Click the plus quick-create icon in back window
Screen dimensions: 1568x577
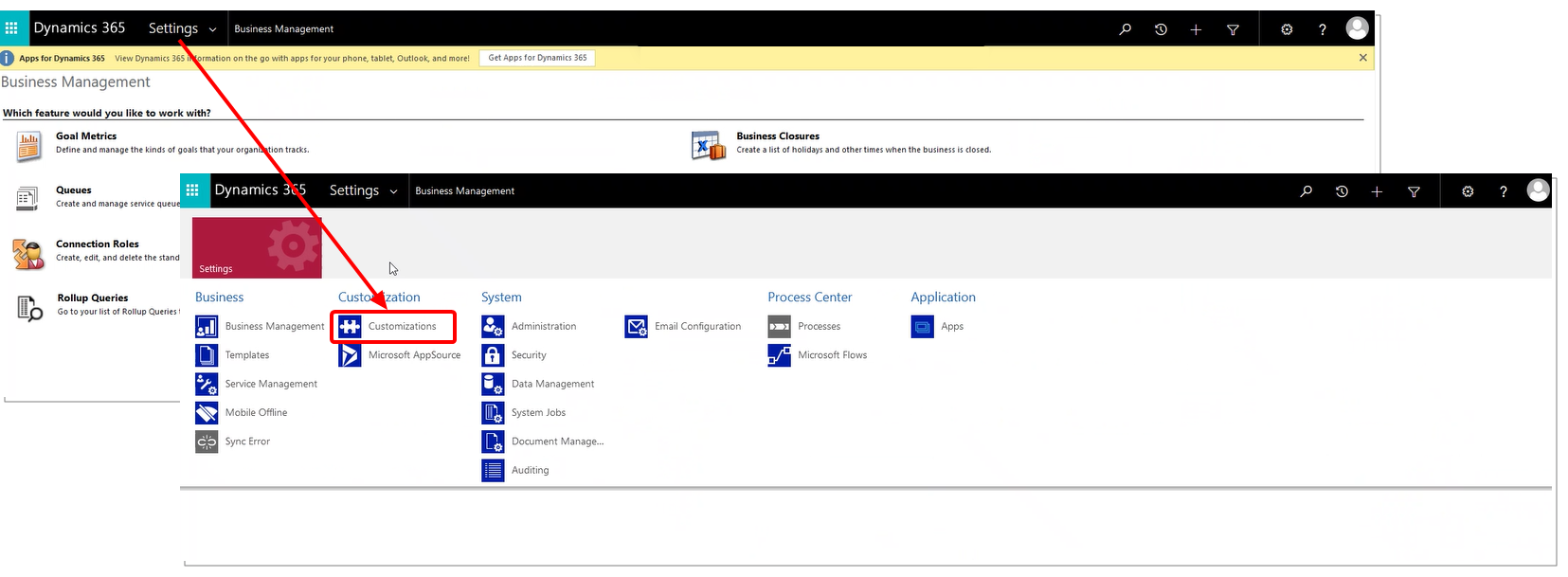click(x=1196, y=29)
